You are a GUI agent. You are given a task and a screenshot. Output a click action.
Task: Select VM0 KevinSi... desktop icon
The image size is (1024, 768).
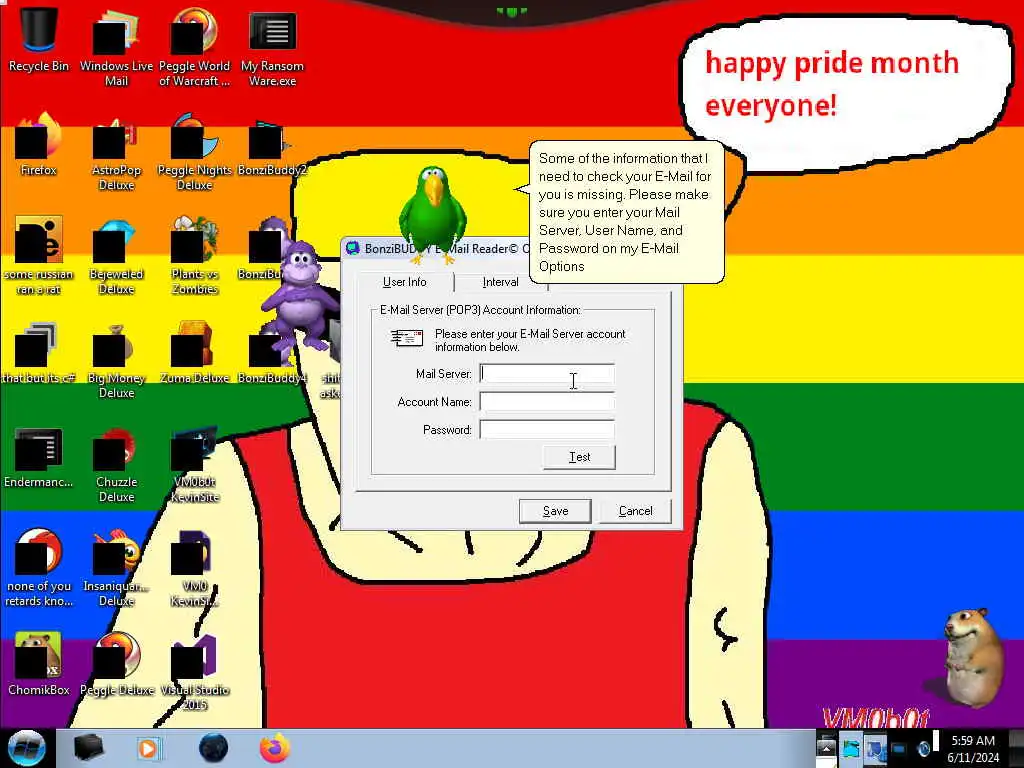[x=194, y=568]
